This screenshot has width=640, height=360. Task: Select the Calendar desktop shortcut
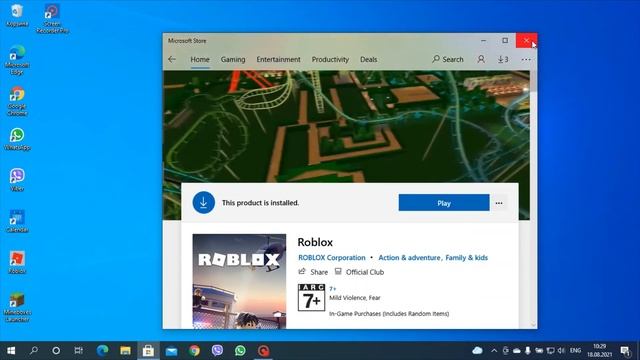[x=17, y=221]
